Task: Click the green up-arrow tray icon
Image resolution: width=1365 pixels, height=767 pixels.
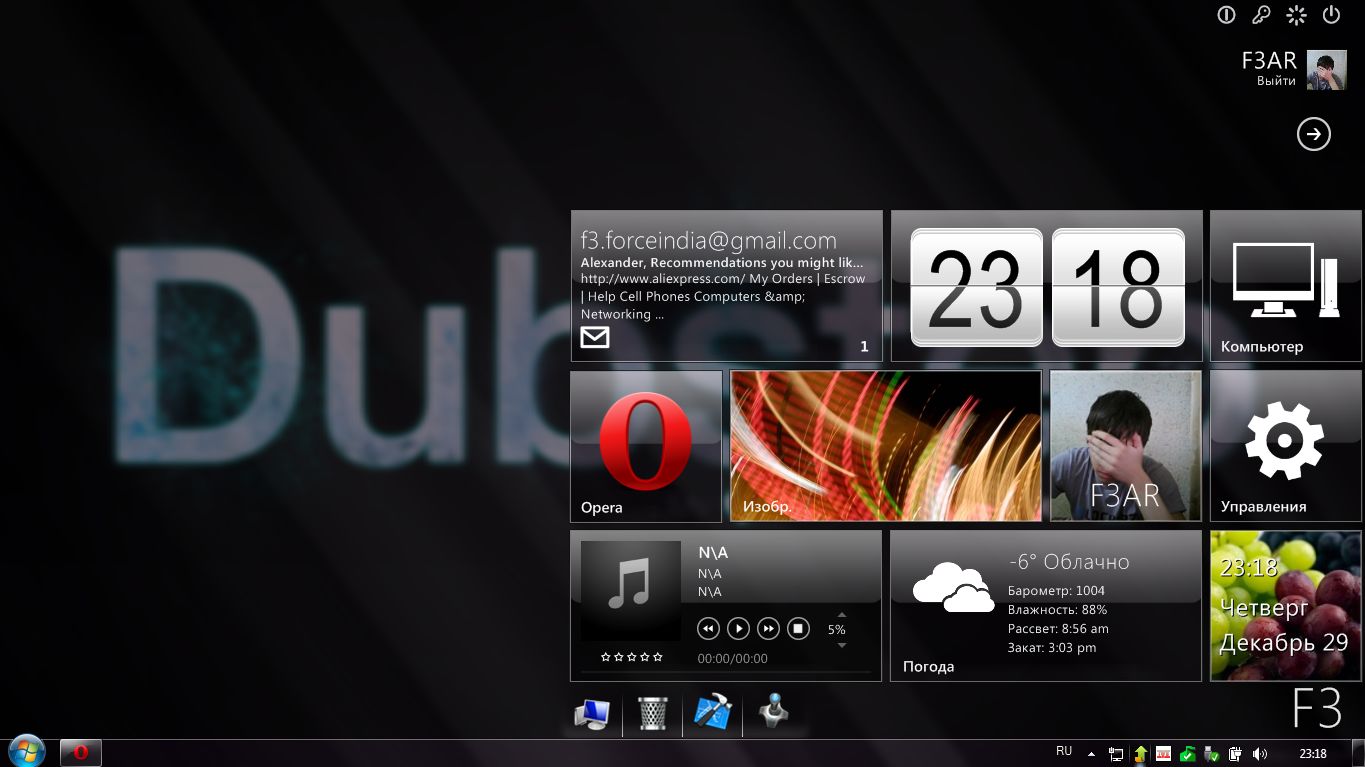Action: (1140, 754)
